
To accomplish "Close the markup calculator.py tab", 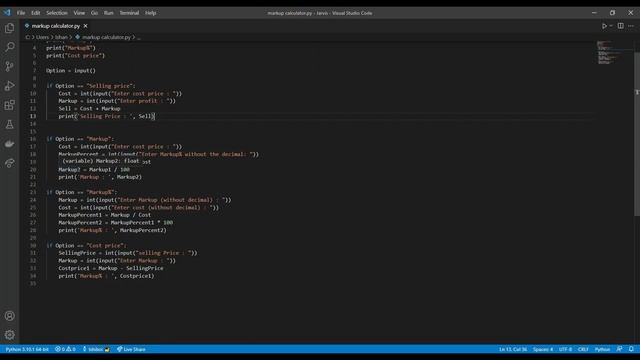I will (x=85, y=26).
